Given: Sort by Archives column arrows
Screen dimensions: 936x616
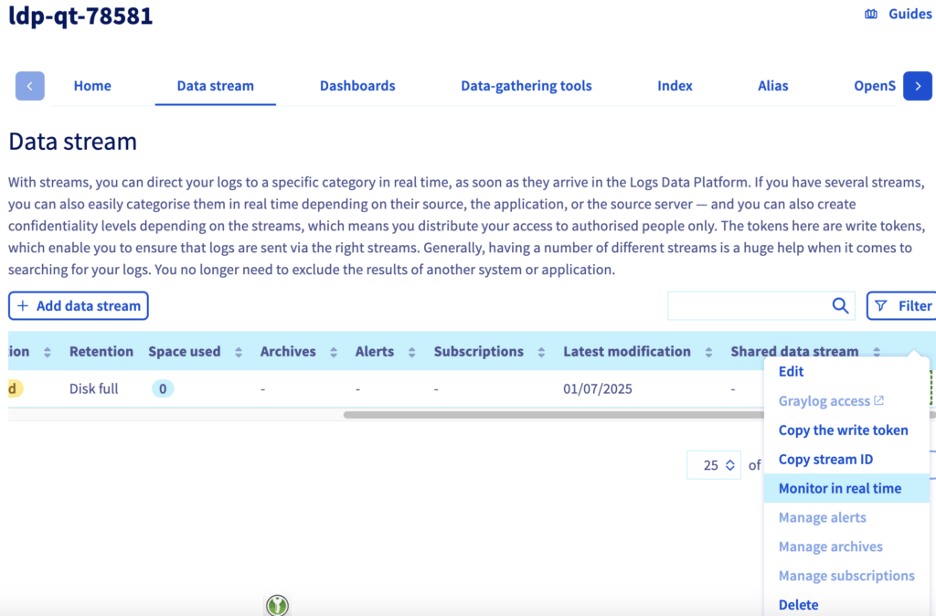Looking at the screenshot, I should tap(333, 352).
